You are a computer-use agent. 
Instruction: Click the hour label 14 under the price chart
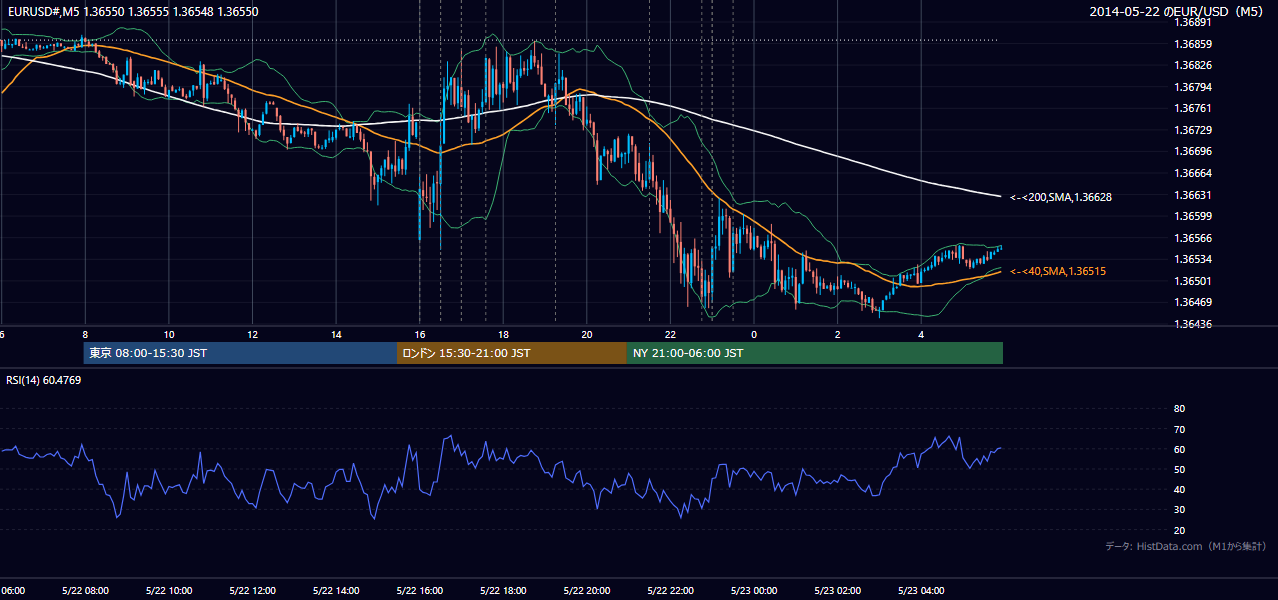tap(336, 334)
